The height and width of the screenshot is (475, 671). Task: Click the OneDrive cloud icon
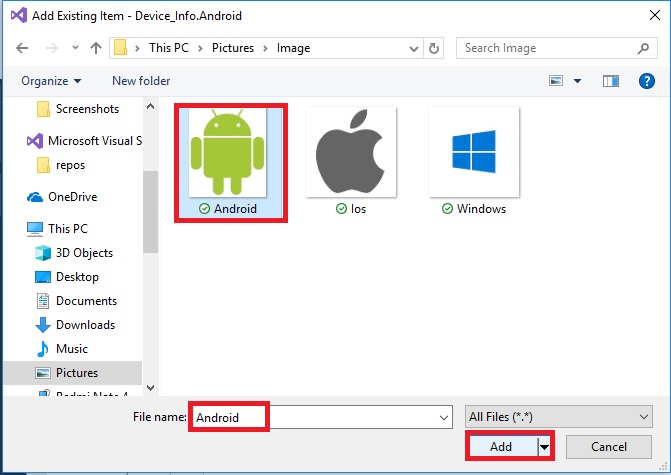pyautogui.click(x=35, y=197)
